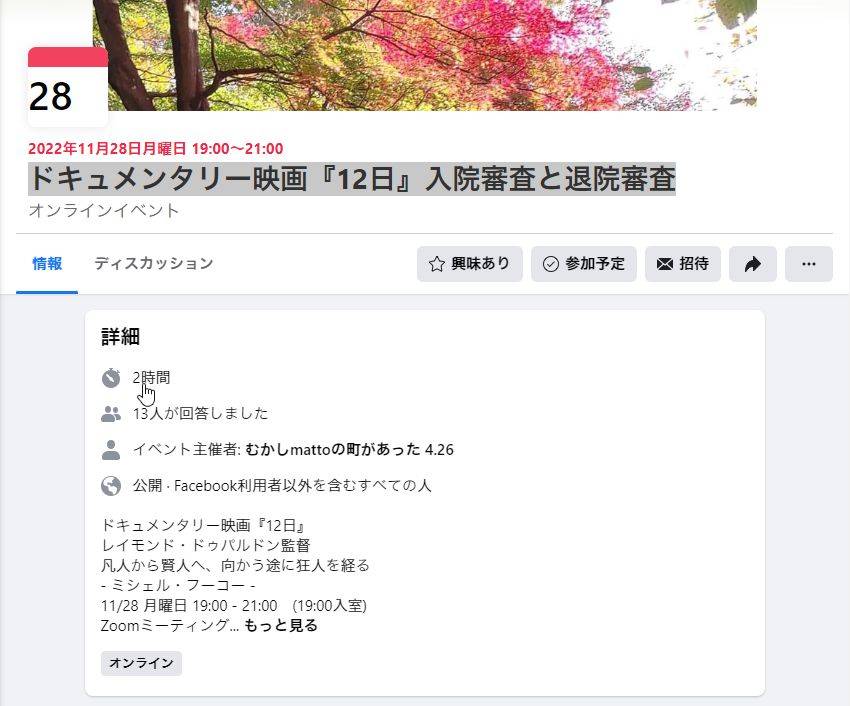The image size is (850, 706).
Task: Click the event title ドキュメンタリー映画『12日』
Action: tap(352, 178)
